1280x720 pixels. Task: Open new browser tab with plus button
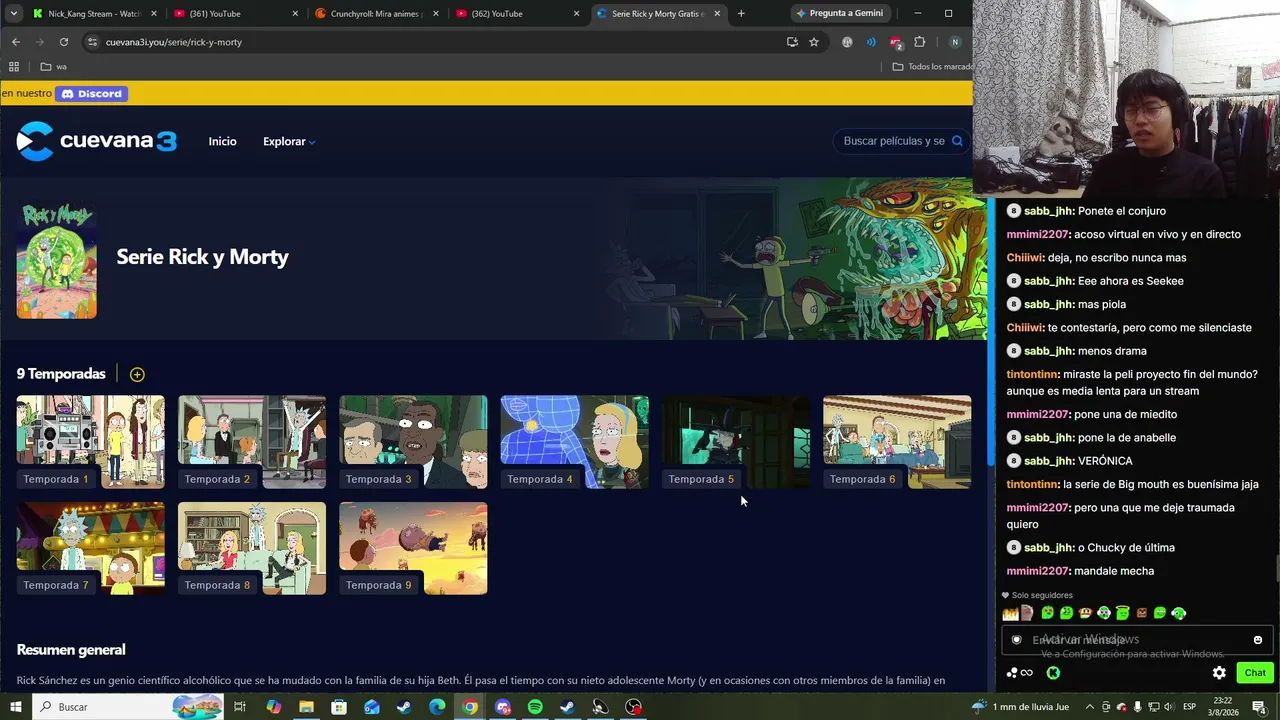[741, 14]
